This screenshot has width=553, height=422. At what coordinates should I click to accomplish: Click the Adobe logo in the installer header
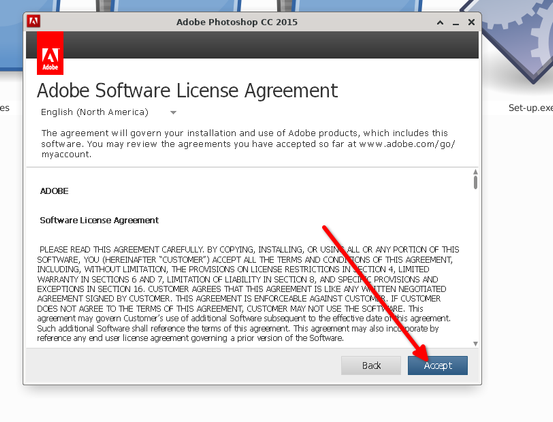pos(50,53)
